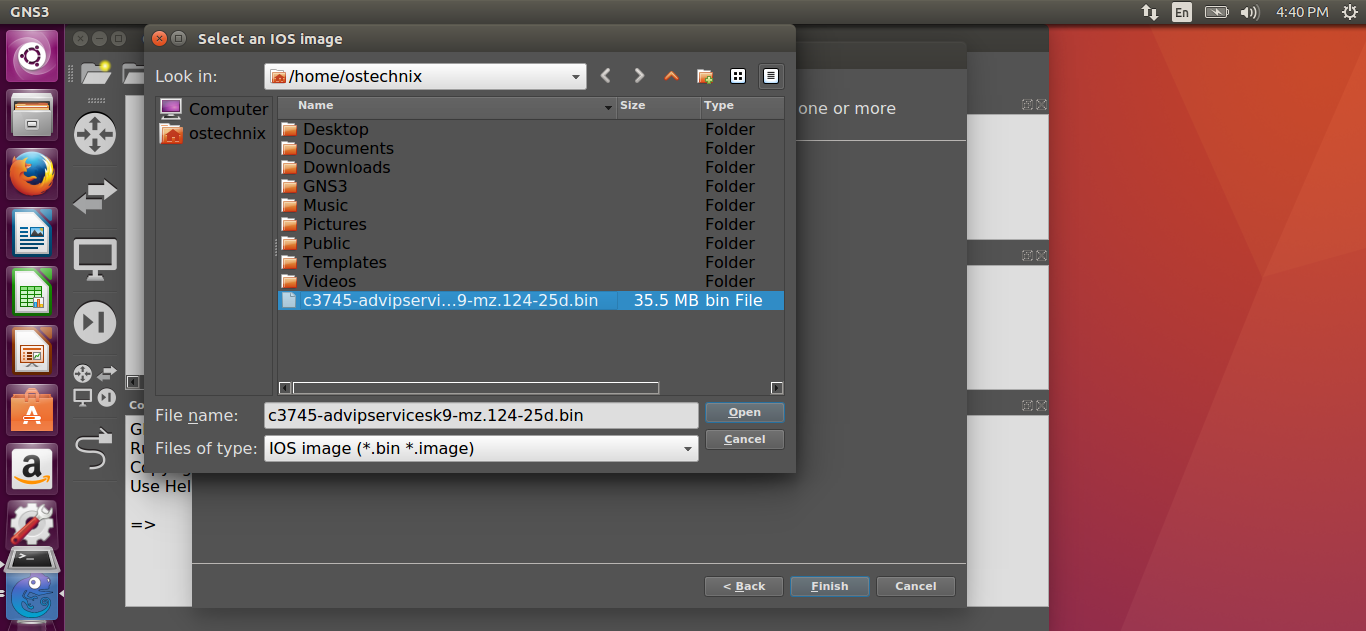The width and height of the screenshot is (1366, 631).
Task: Click Back in the wizard behind
Action: 744,586
